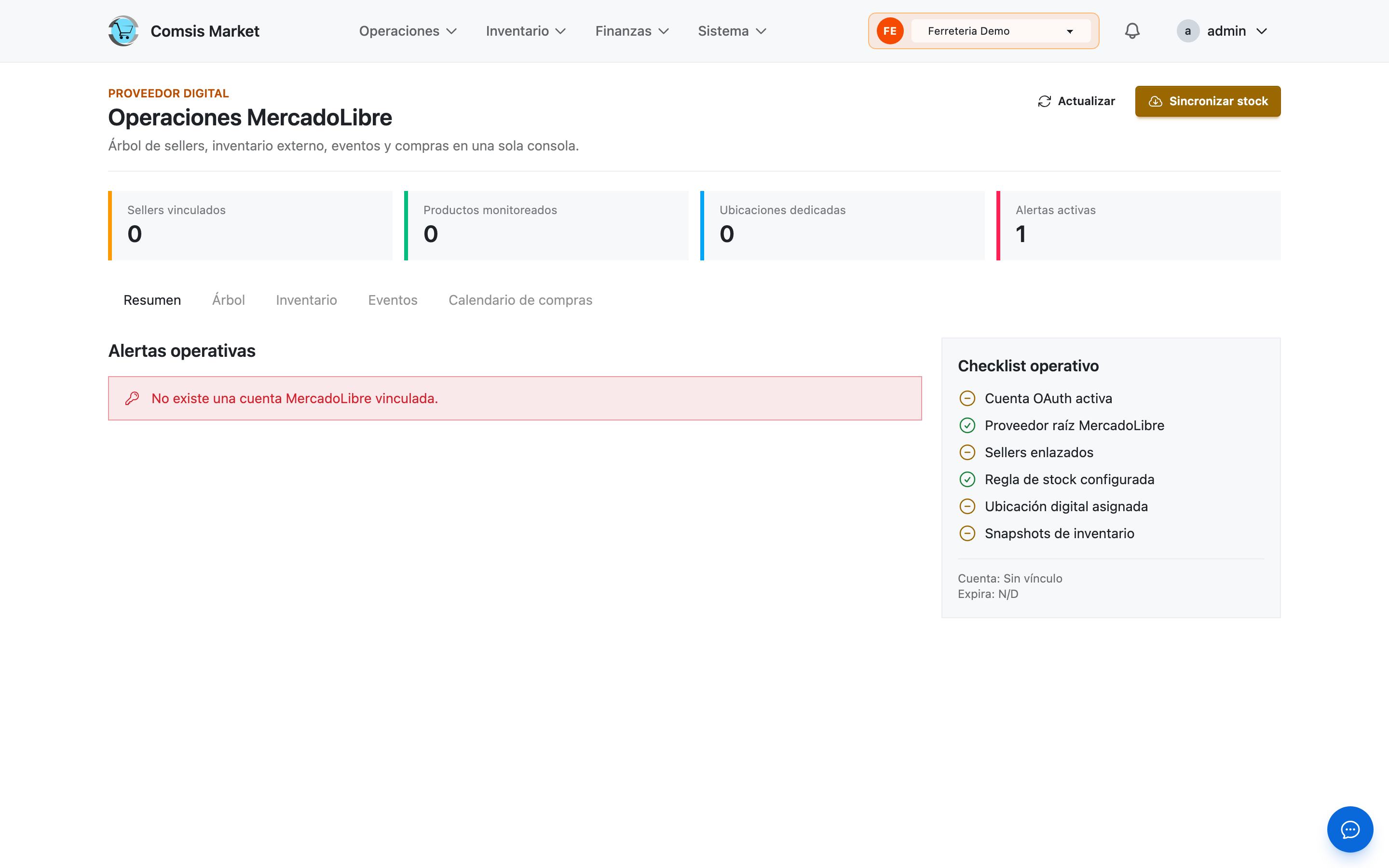Click the Snapshots de inventario pending icon
This screenshot has height=868, width=1389.
coord(967,533)
